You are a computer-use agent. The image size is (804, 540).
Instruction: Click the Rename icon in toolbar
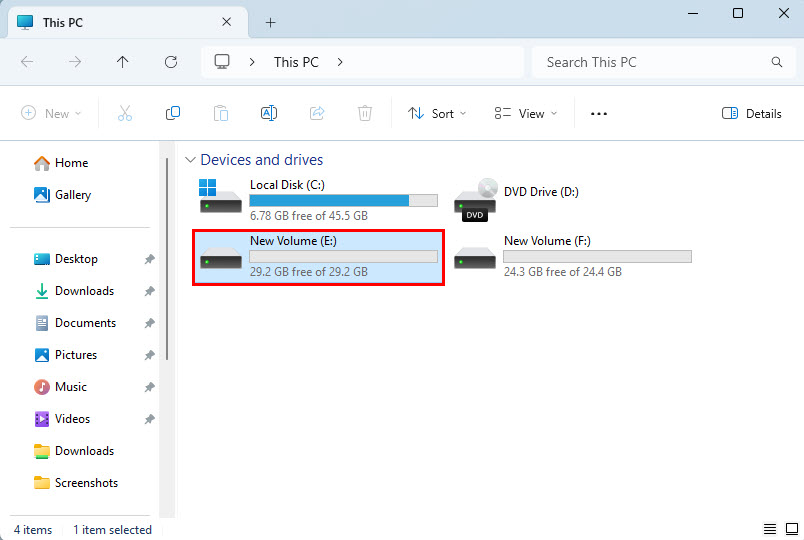click(x=269, y=114)
